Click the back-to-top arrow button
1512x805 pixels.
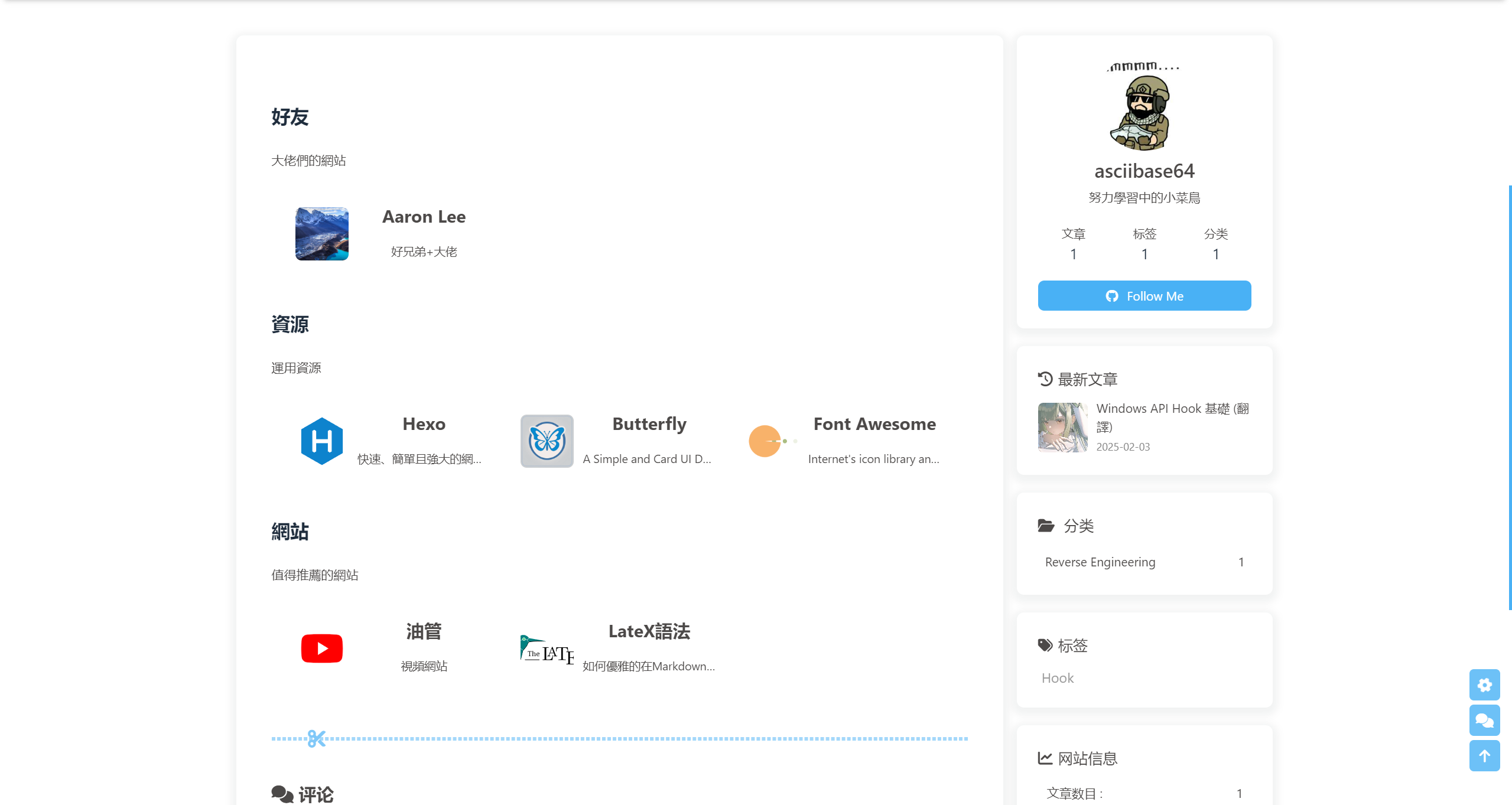coord(1484,755)
